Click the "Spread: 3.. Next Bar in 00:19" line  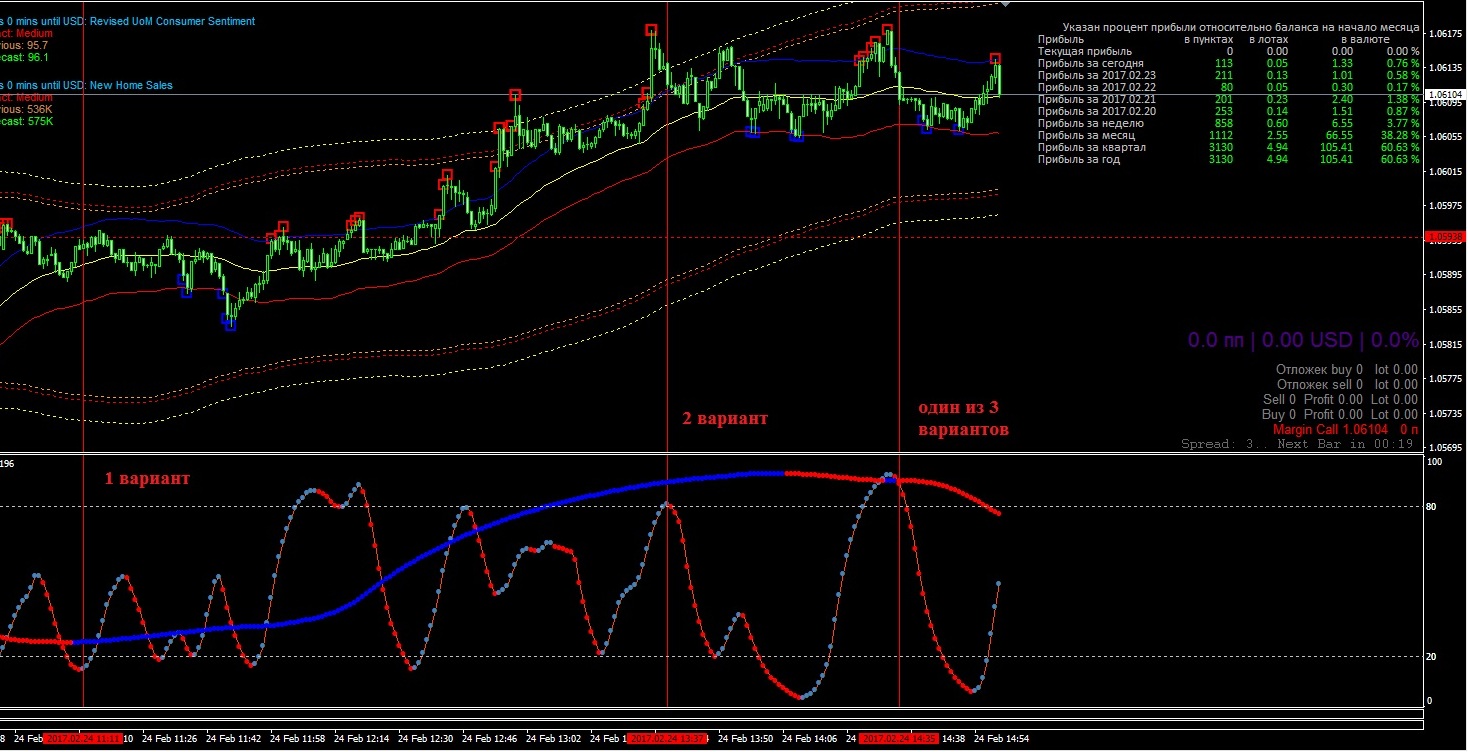1297,444
